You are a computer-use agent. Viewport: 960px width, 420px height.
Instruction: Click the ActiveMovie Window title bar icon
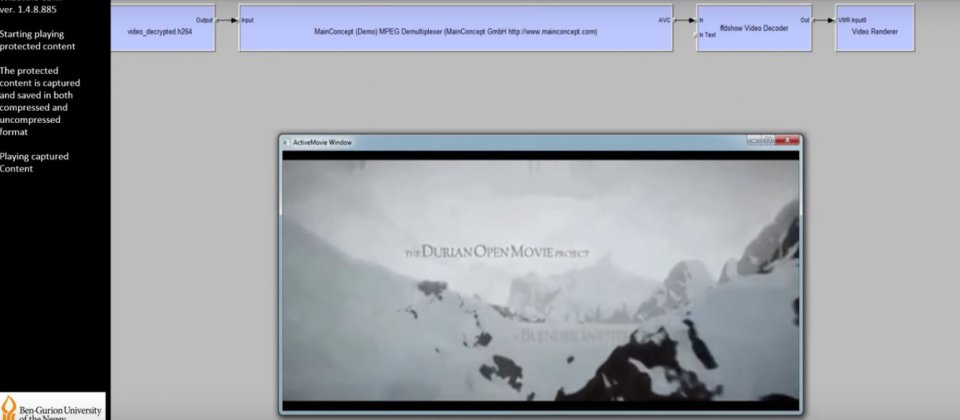[286, 142]
